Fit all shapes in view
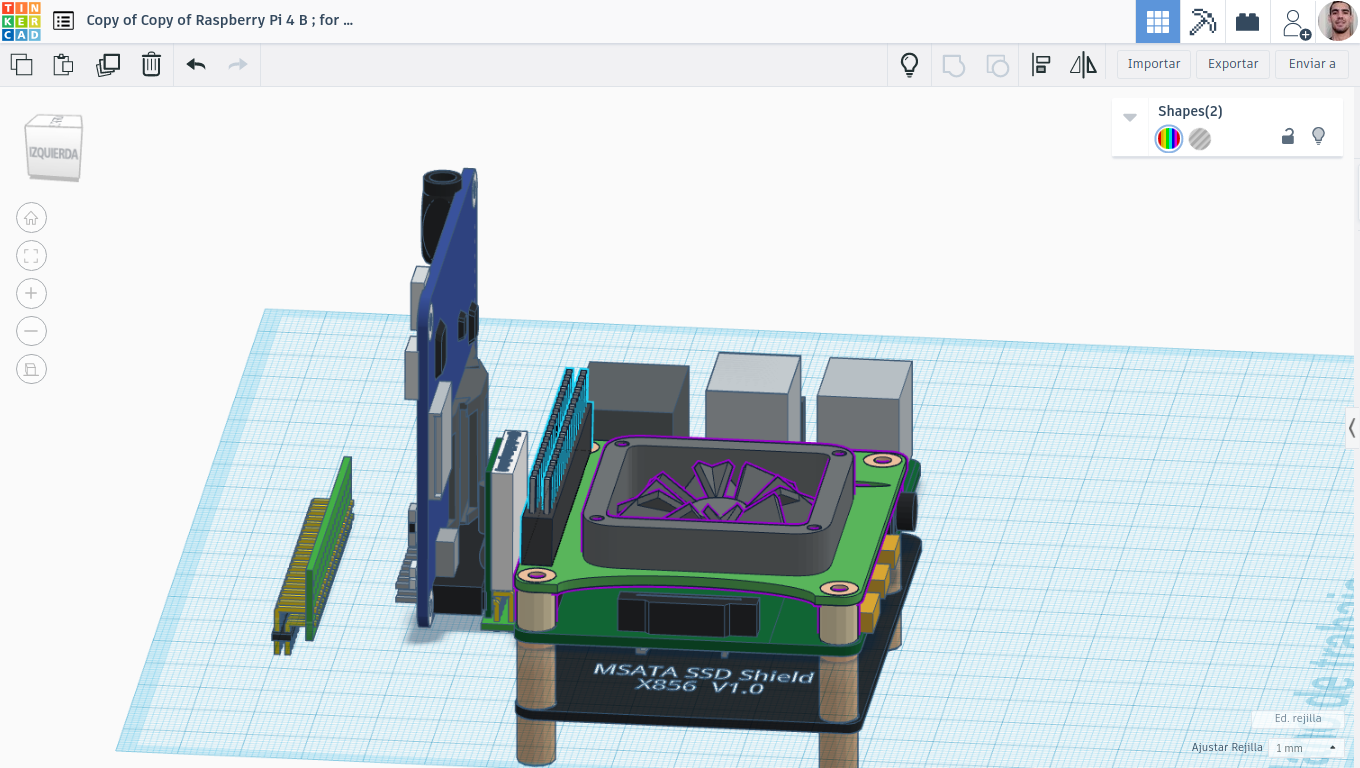This screenshot has width=1360, height=768. [x=31, y=256]
